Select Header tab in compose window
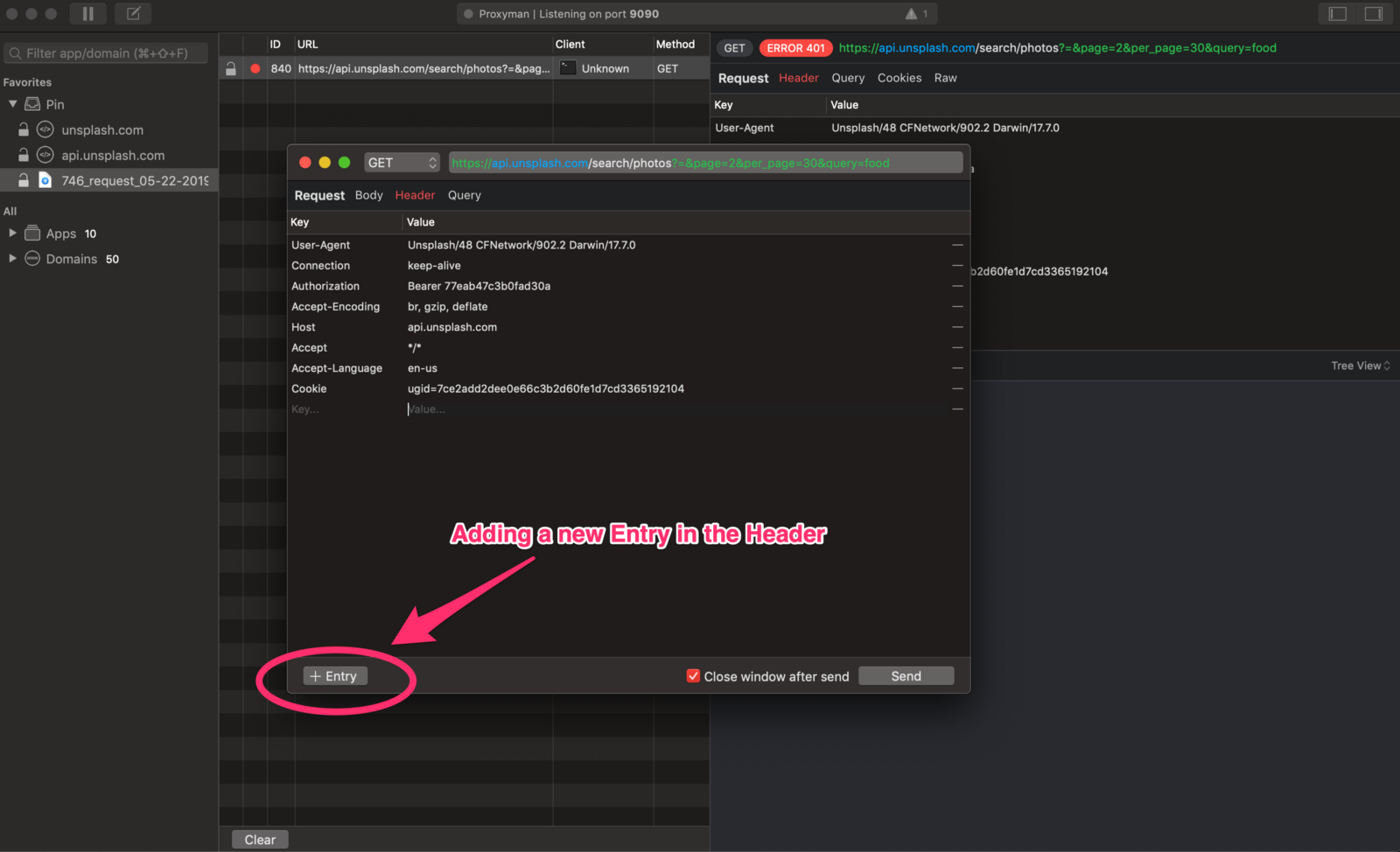 tap(415, 195)
